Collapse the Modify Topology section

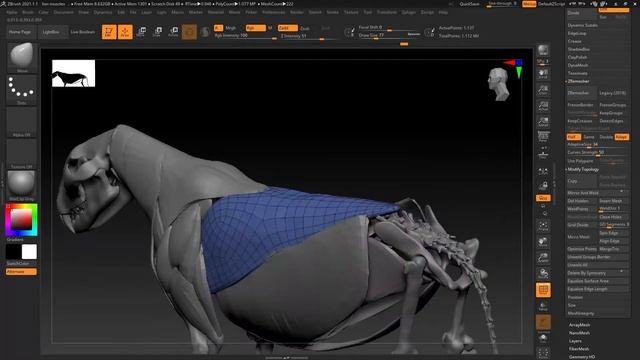pyautogui.click(x=583, y=169)
